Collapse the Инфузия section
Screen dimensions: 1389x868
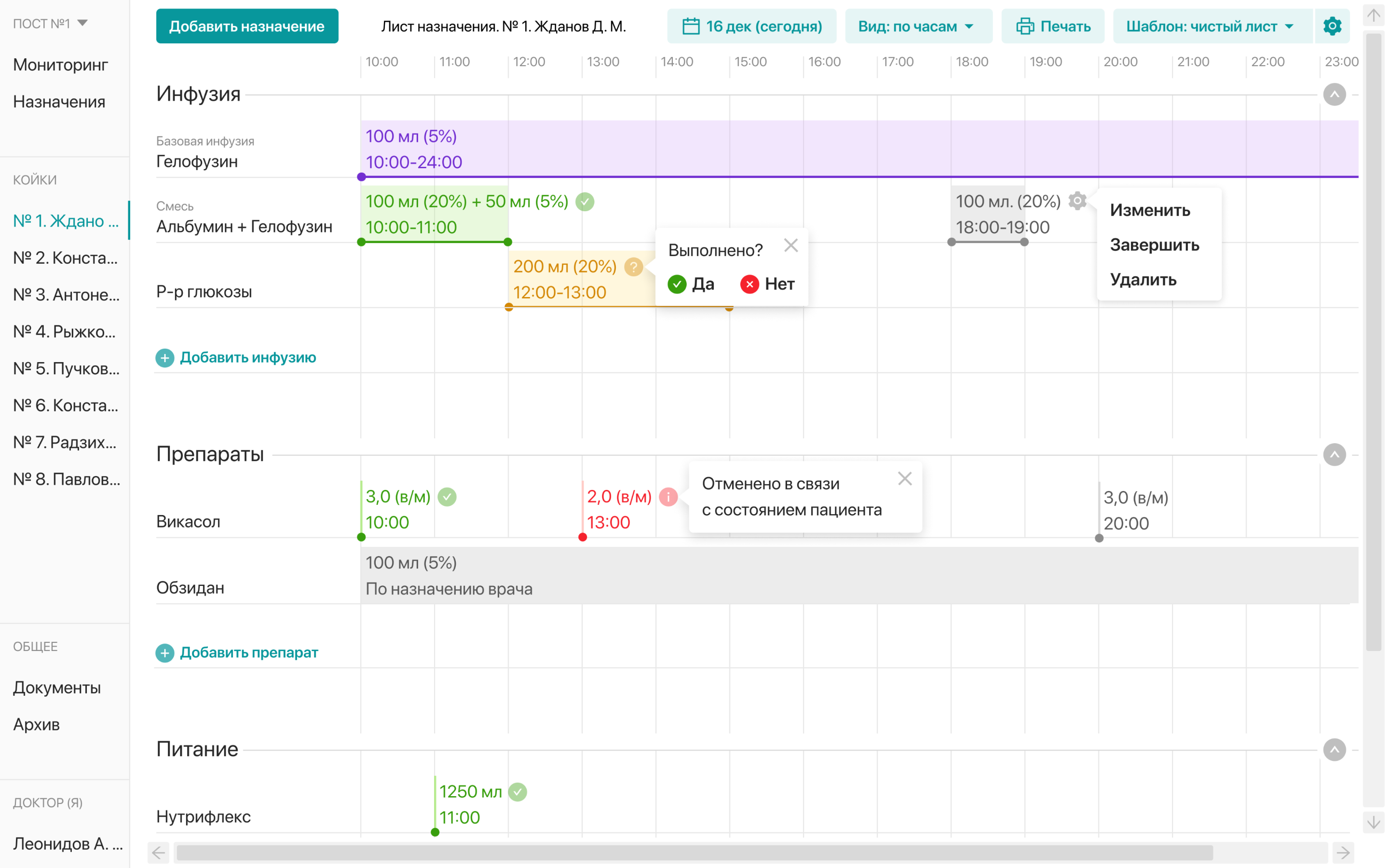[x=1334, y=94]
